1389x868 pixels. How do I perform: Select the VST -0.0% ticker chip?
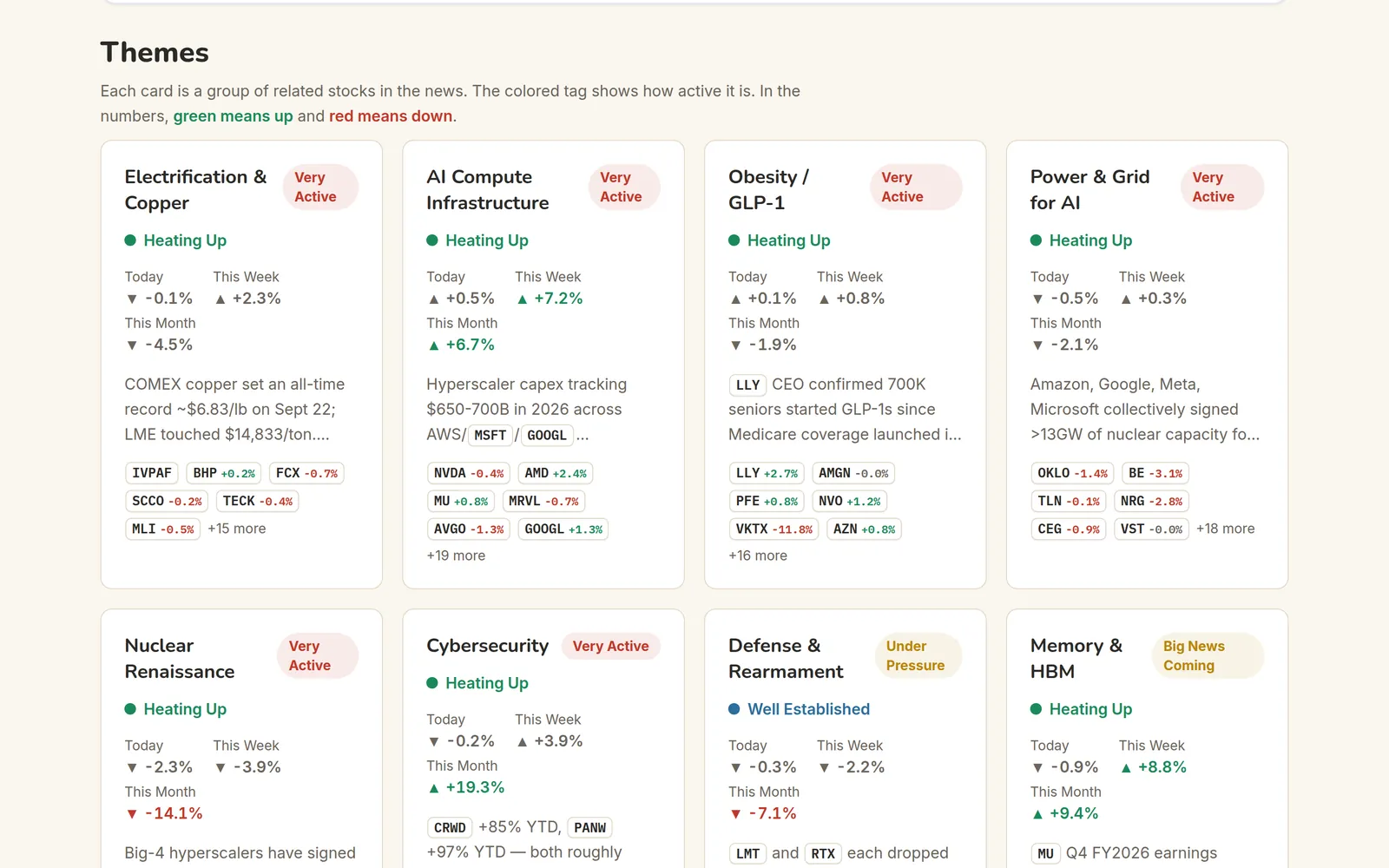coord(1151,529)
